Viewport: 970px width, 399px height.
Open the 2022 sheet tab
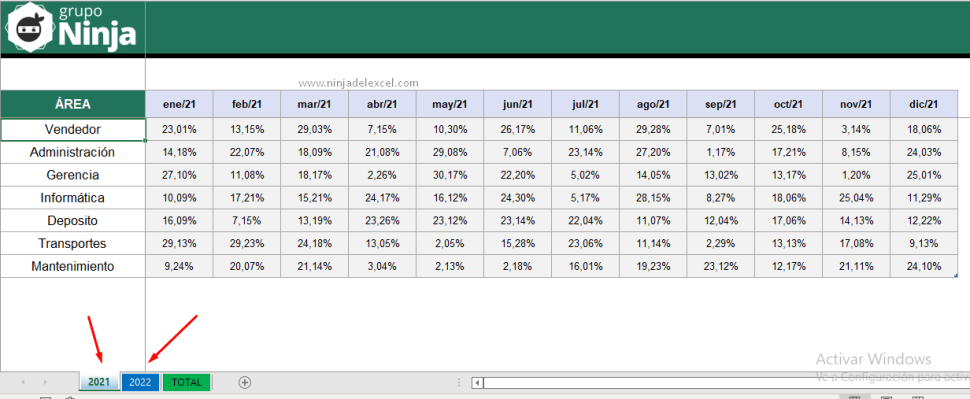click(140, 382)
